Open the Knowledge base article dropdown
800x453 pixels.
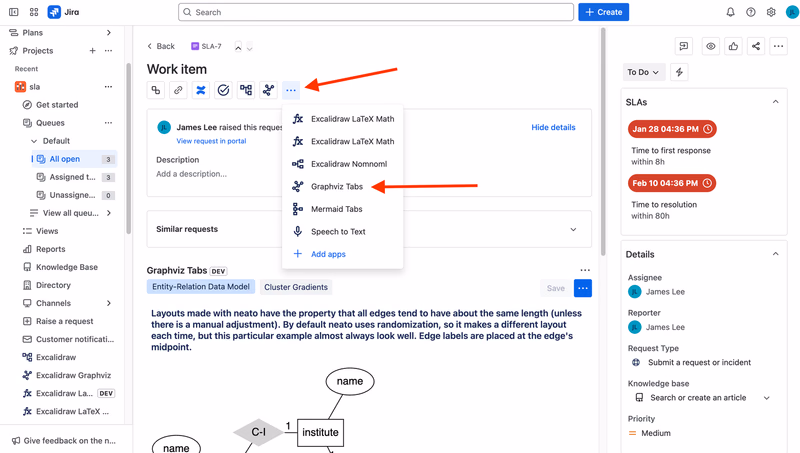coord(766,398)
